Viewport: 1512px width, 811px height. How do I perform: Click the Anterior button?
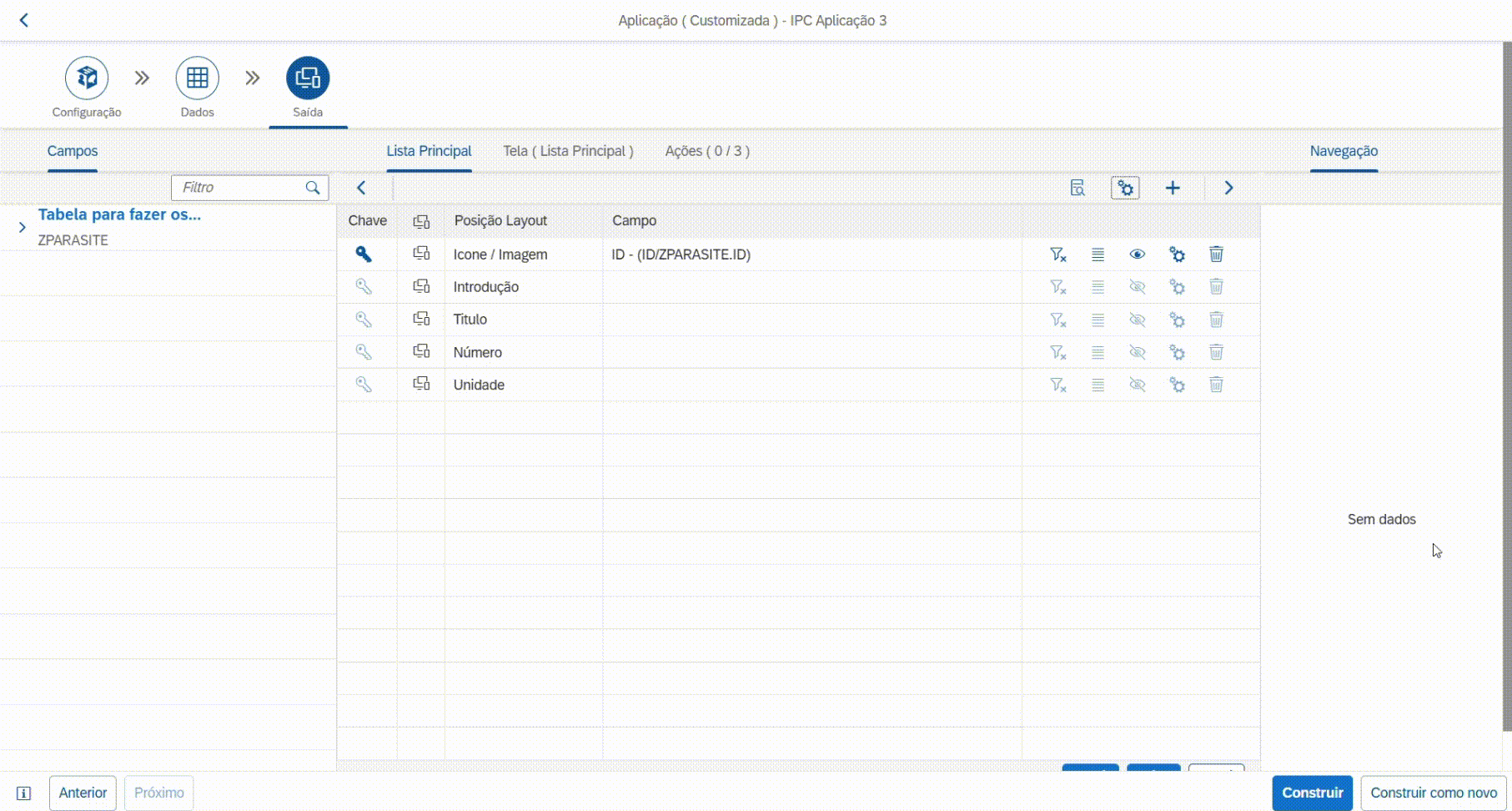tap(83, 793)
